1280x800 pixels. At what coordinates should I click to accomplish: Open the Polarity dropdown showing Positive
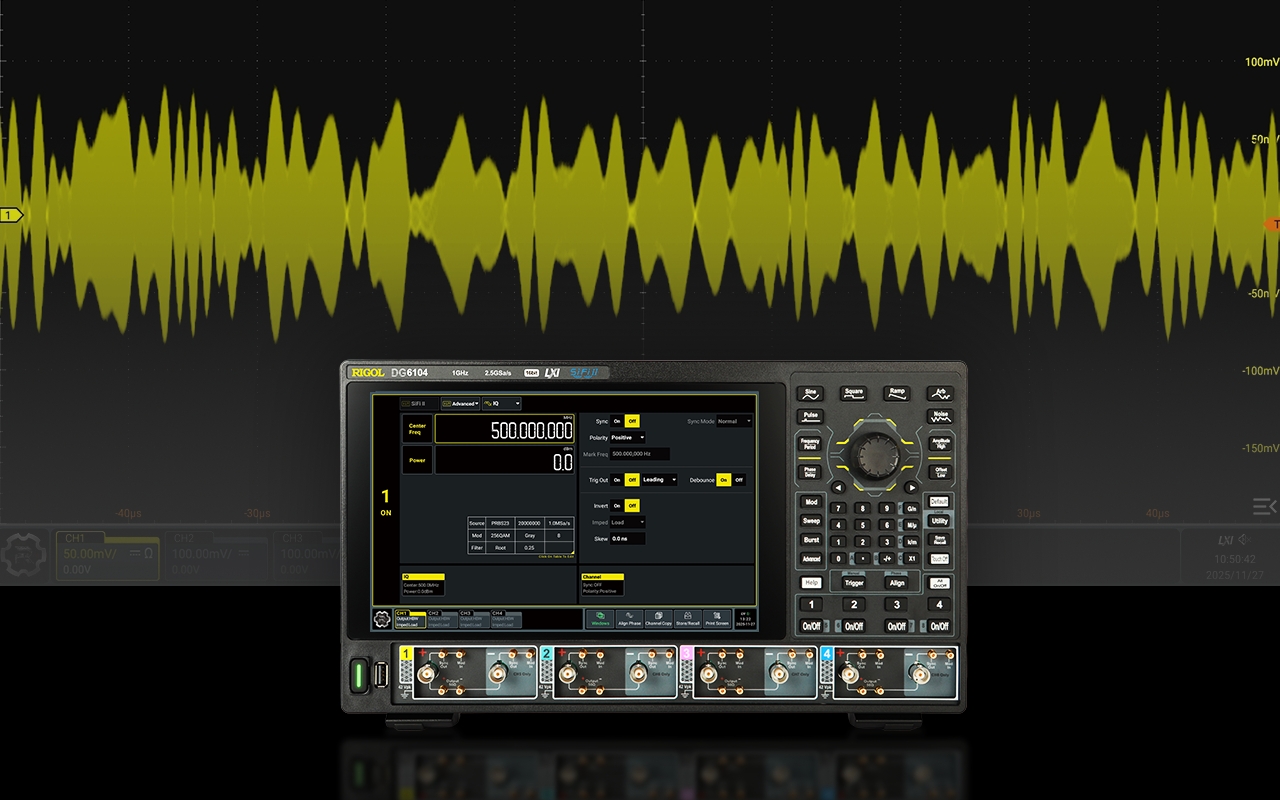coord(628,438)
